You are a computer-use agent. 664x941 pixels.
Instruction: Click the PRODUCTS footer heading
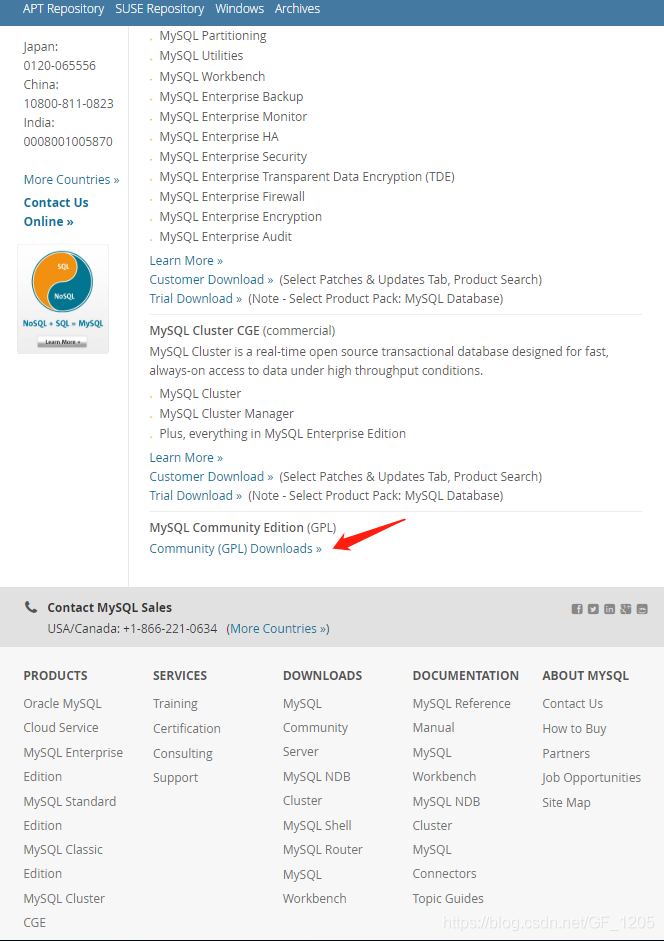[x=55, y=676]
